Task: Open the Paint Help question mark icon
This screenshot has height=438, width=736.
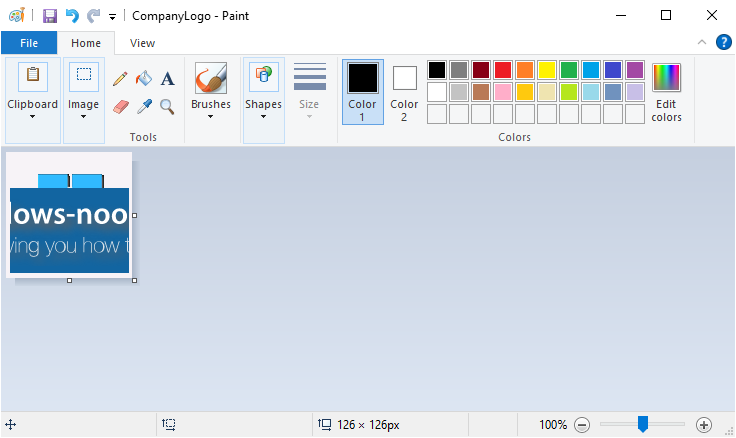Action: [x=724, y=42]
